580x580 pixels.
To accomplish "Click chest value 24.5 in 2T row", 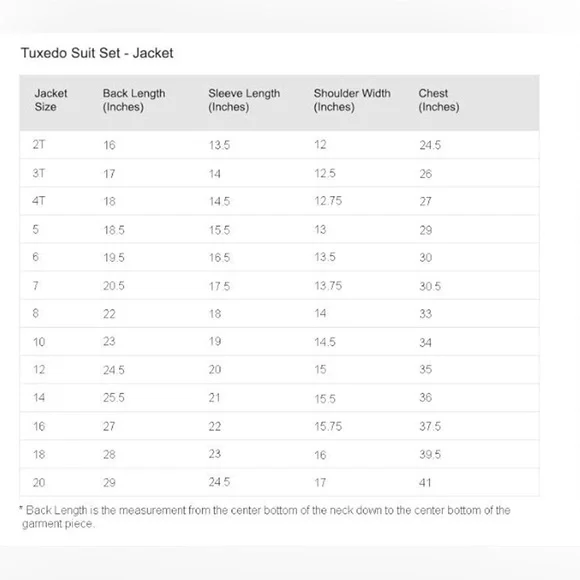I will click(430, 145).
